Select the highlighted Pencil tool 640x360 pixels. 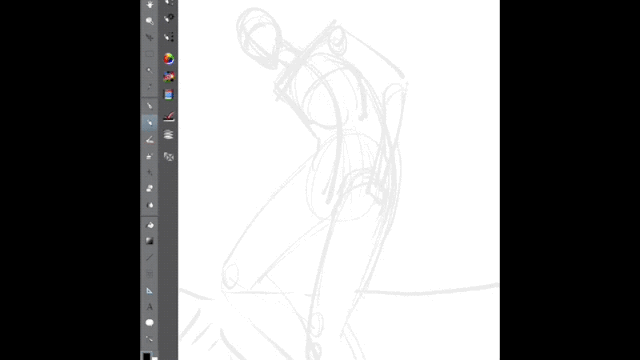pos(149,122)
